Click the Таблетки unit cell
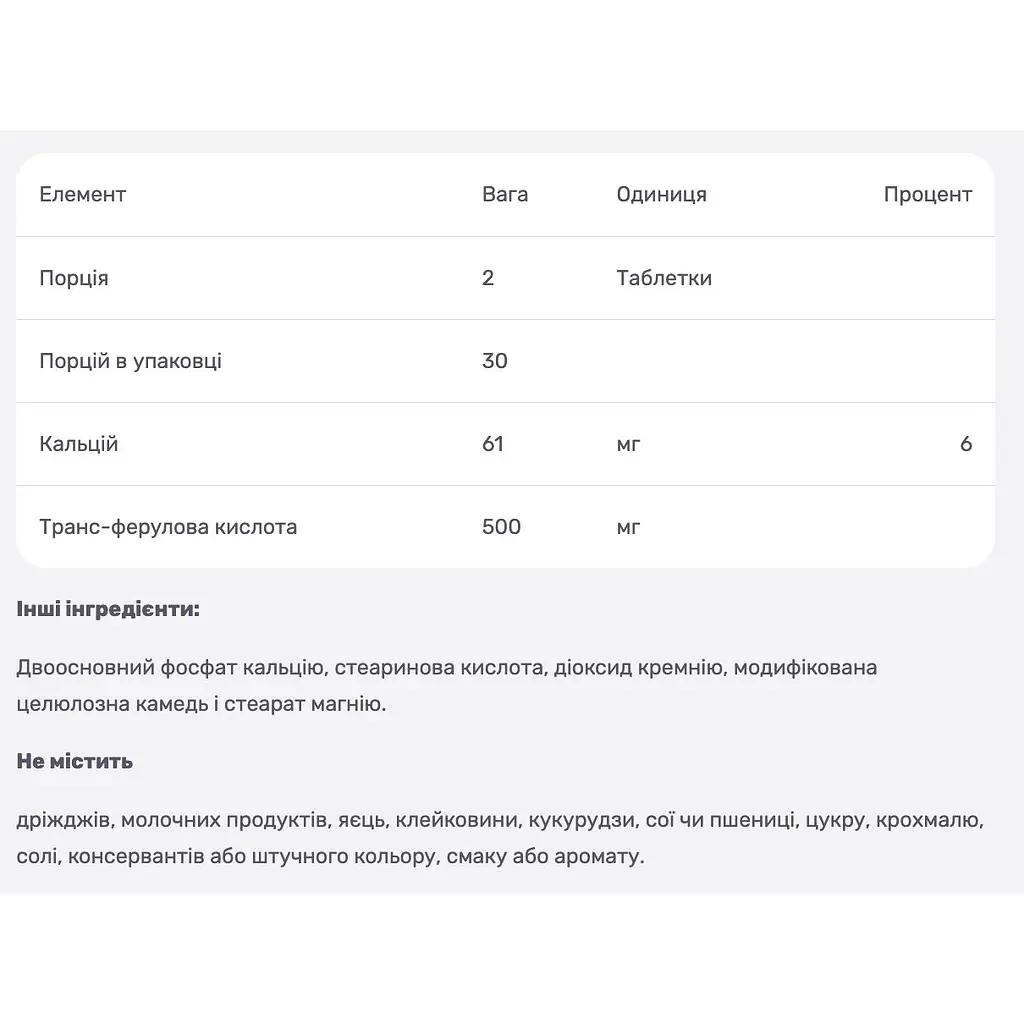This screenshot has width=1024, height=1024. pyautogui.click(x=664, y=278)
